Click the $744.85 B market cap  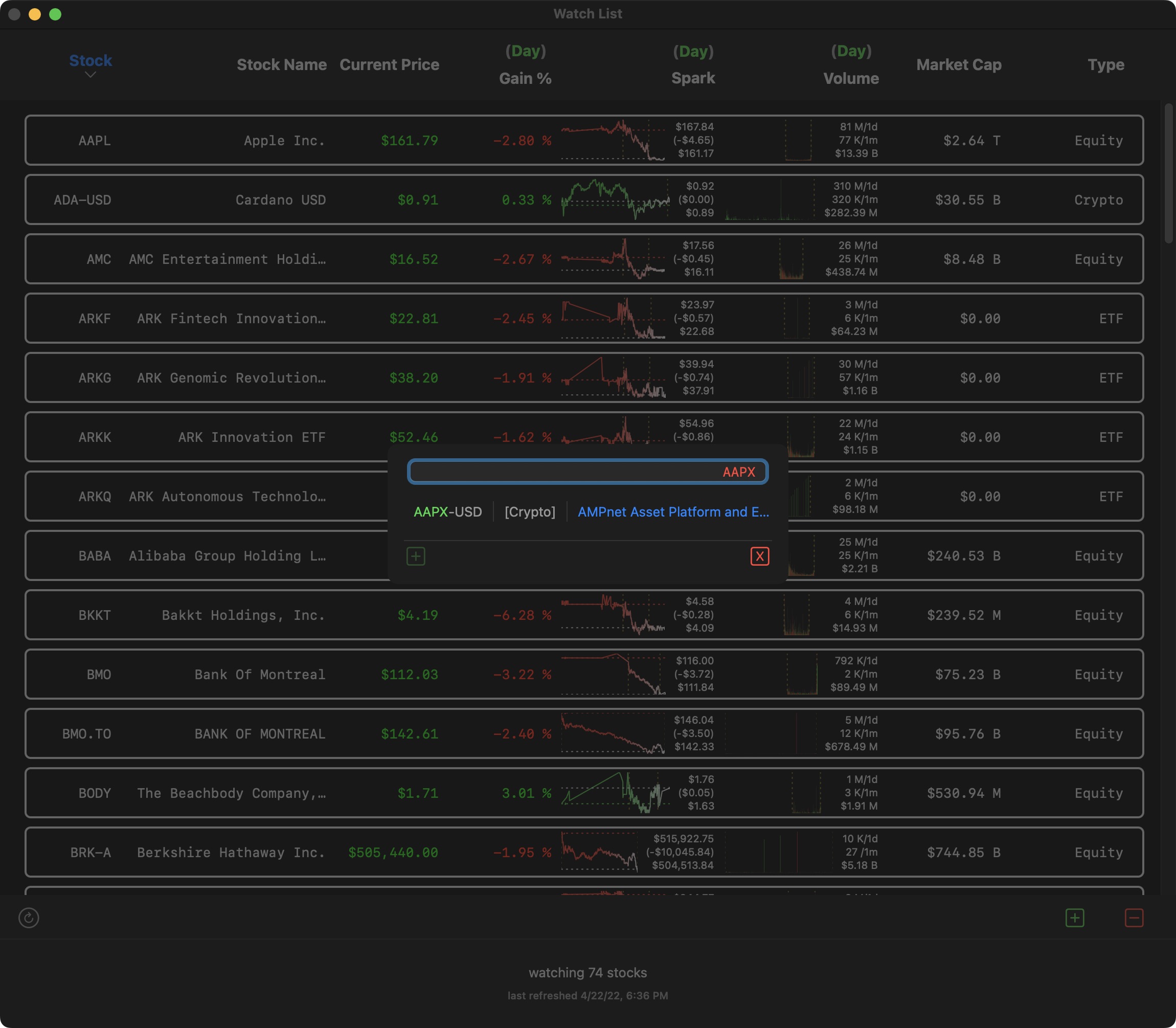tap(964, 853)
